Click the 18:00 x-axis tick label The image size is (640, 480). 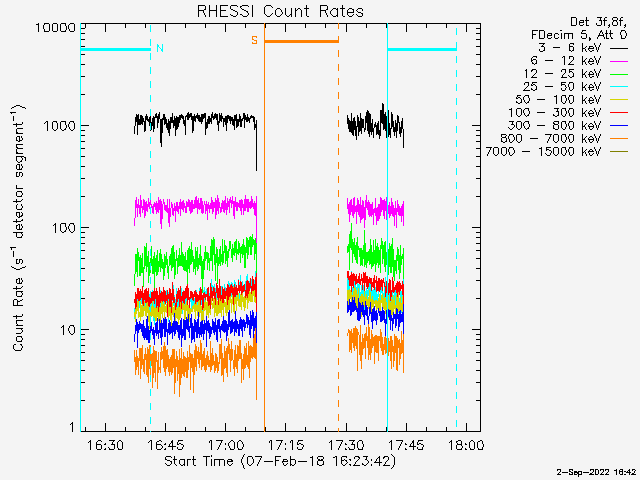click(466, 445)
